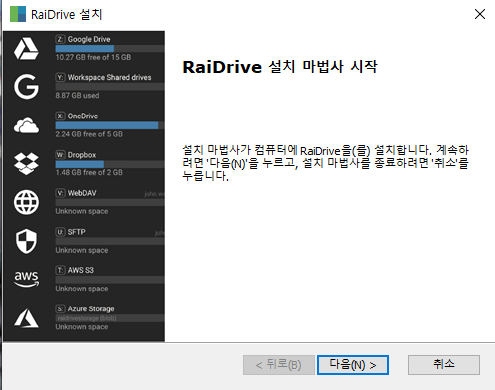Click the Dropbox box icon
The image size is (495, 390).
26,164
